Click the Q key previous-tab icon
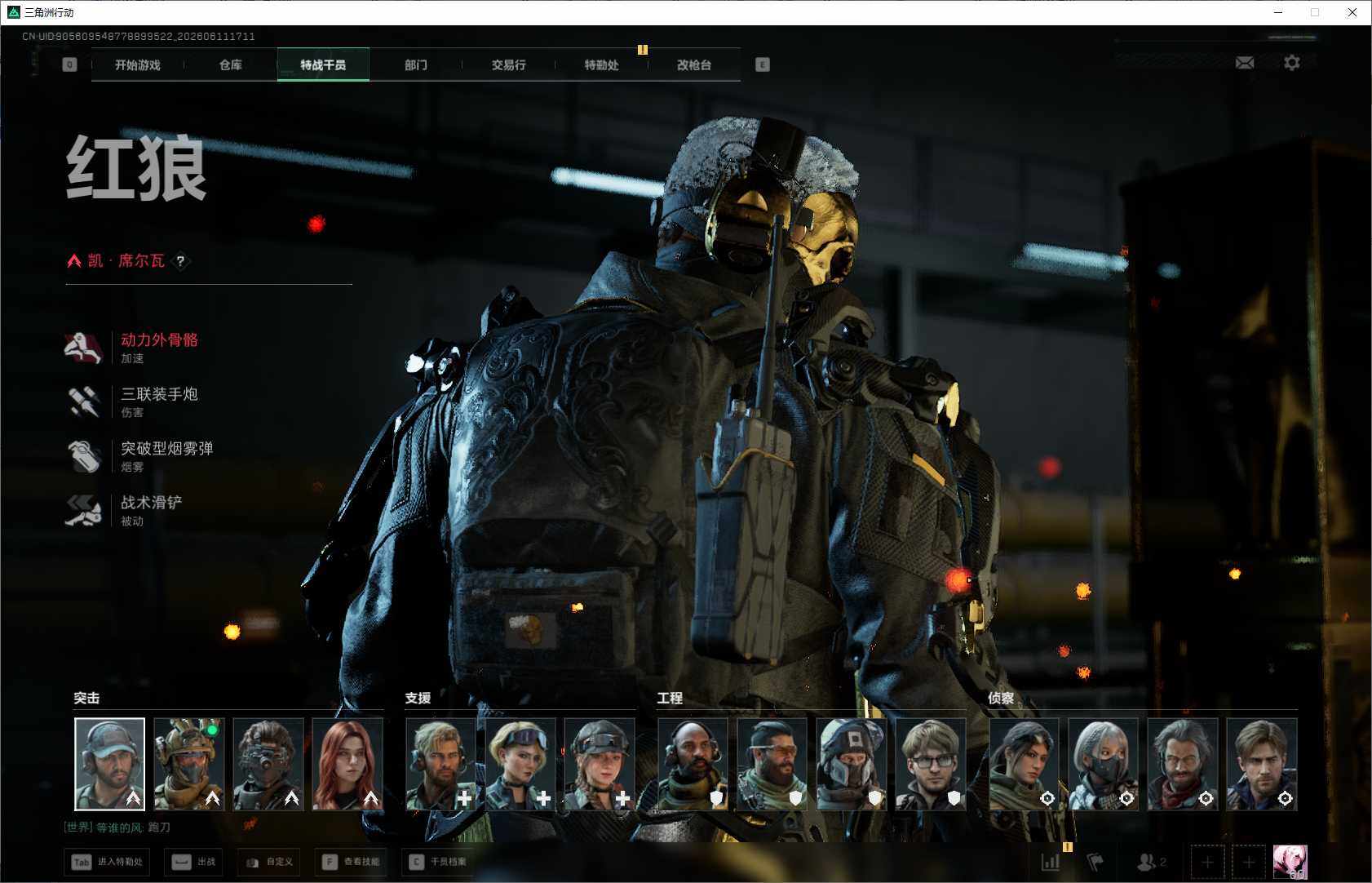This screenshot has height=883, width=1372. [x=69, y=64]
